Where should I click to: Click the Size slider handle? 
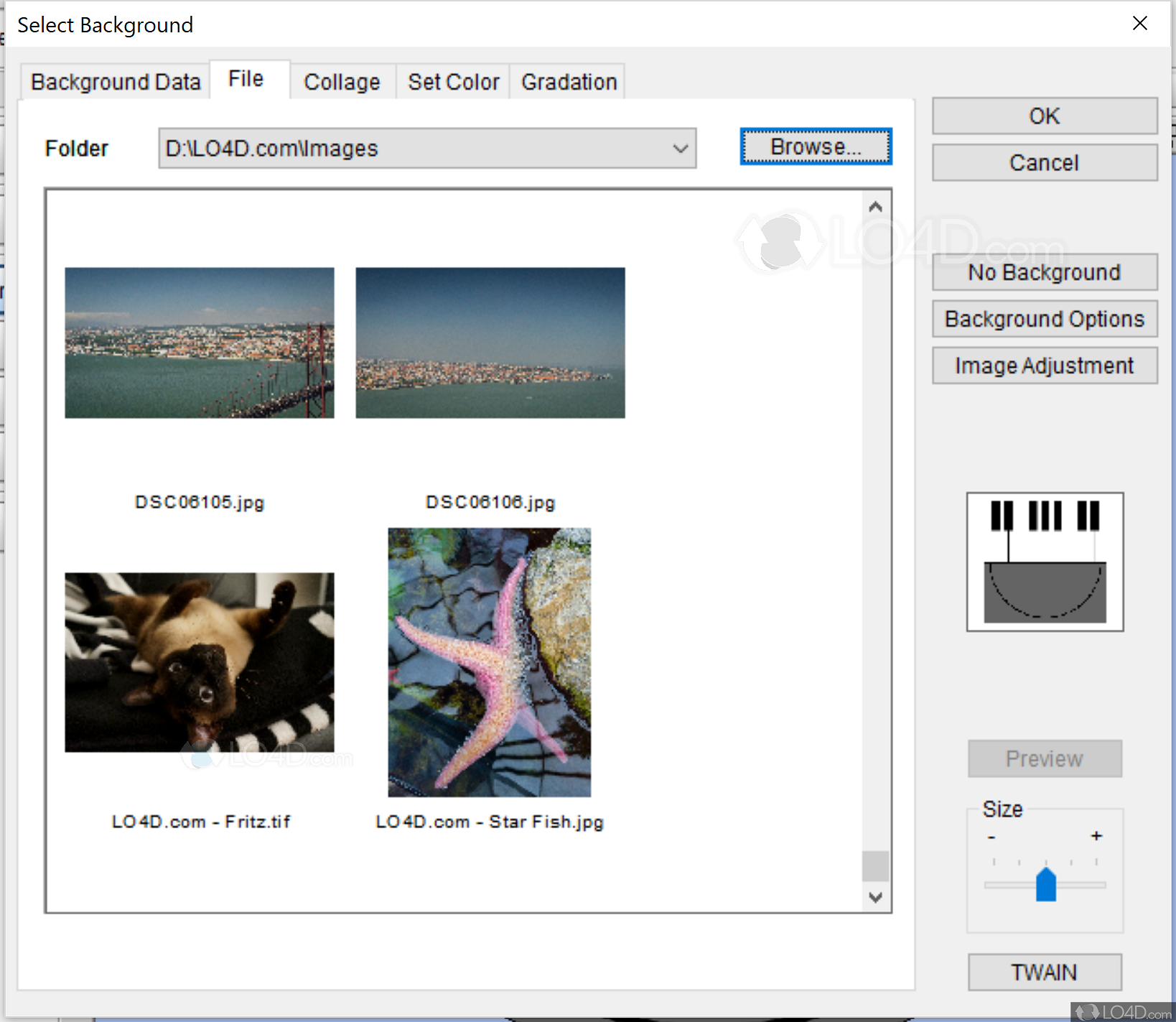(x=1045, y=884)
